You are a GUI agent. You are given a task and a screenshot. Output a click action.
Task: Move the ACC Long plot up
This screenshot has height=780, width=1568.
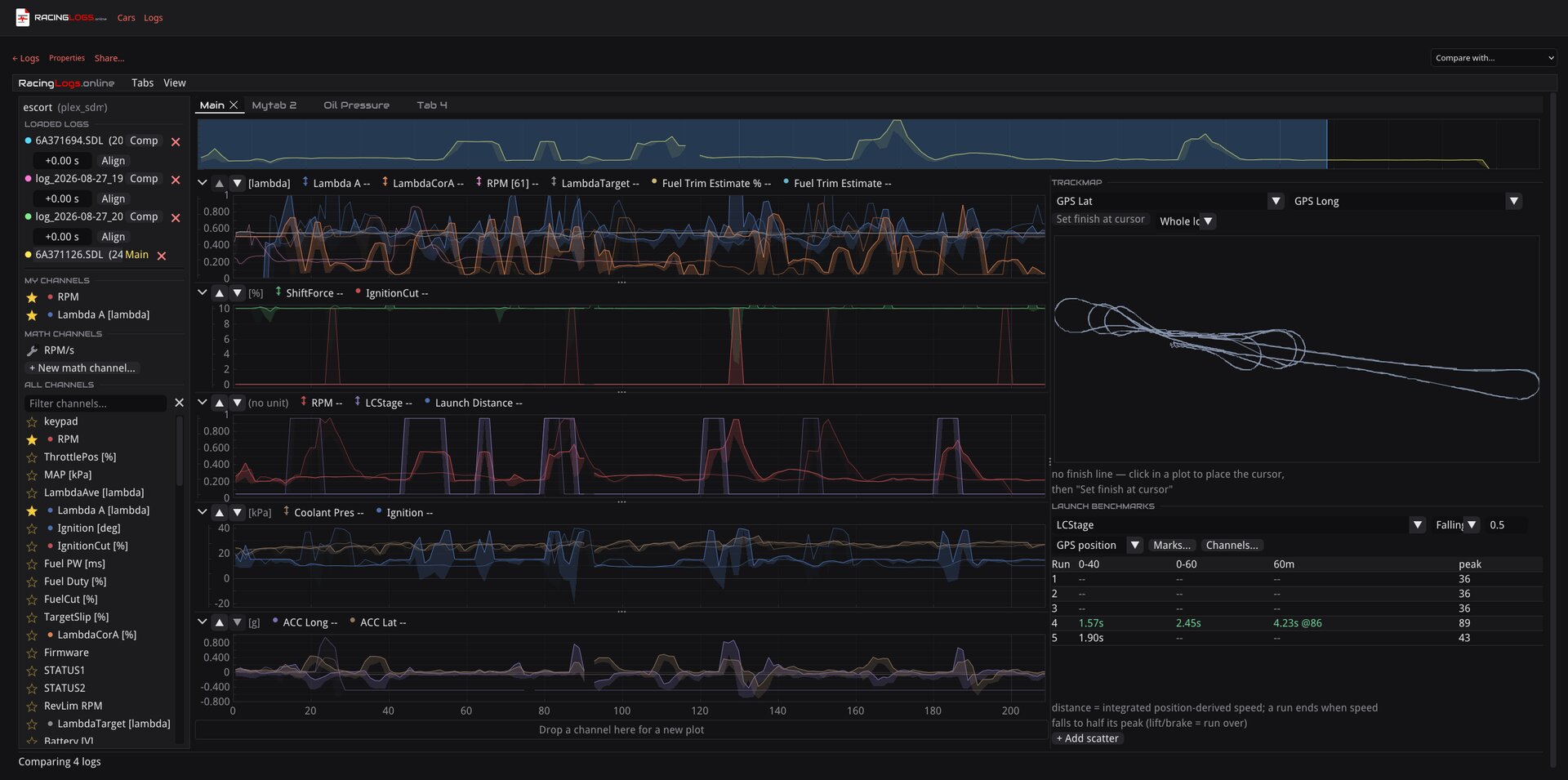click(219, 622)
